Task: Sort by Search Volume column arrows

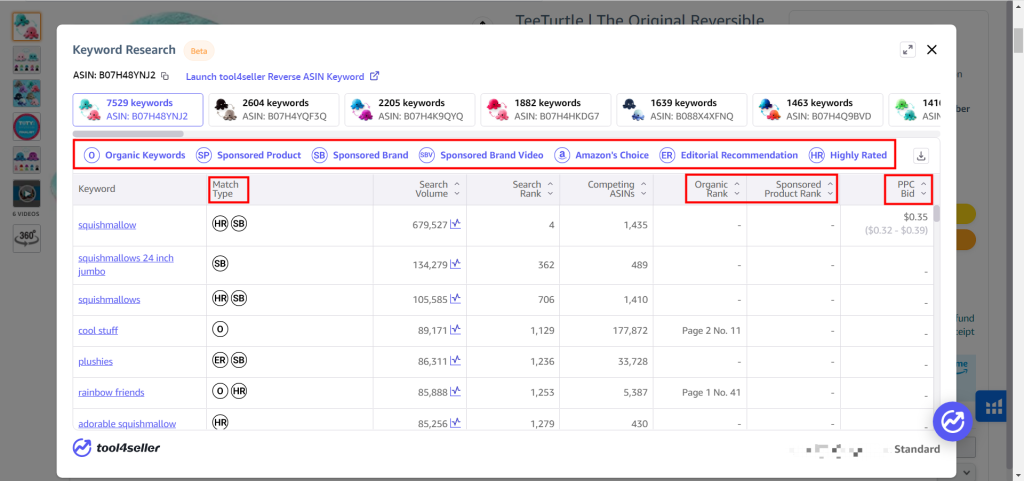Action: 457,189
